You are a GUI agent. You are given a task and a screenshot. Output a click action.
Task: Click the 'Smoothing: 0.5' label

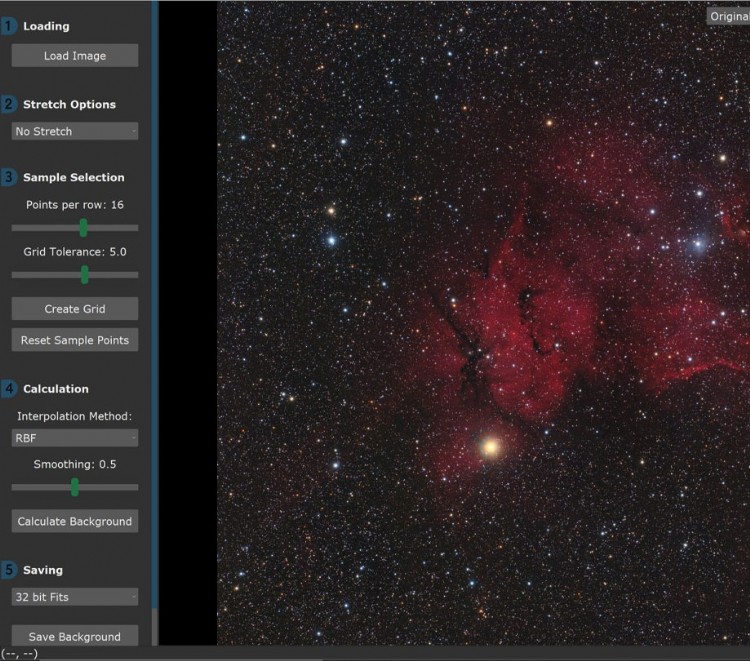pyautogui.click(x=75, y=464)
